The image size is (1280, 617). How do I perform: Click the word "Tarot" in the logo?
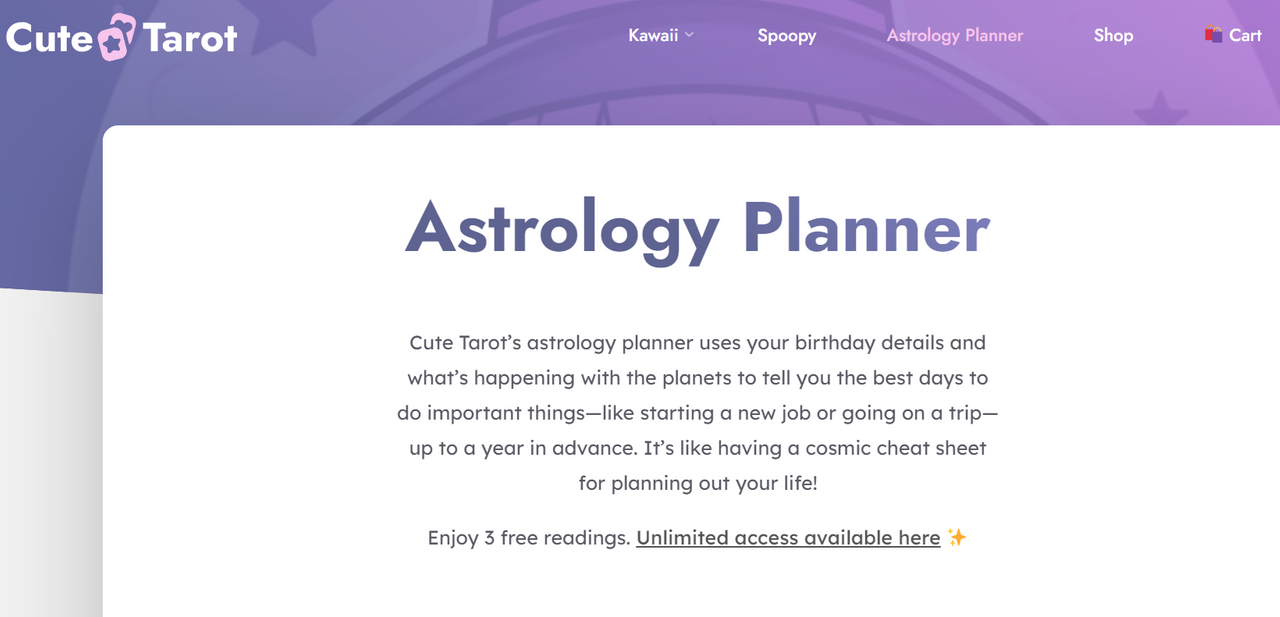click(x=190, y=38)
